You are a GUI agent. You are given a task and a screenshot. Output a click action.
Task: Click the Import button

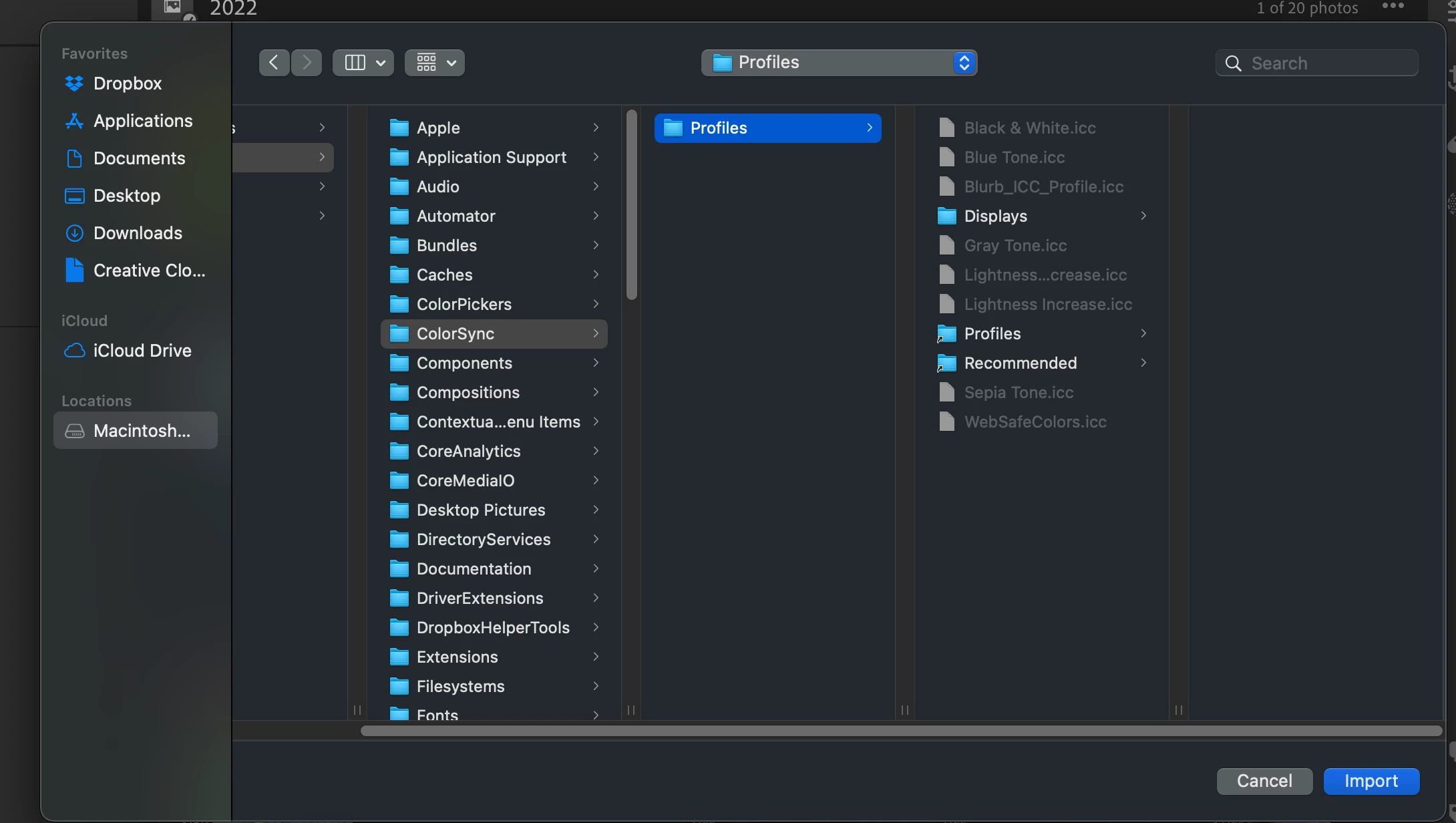(1371, 781)
